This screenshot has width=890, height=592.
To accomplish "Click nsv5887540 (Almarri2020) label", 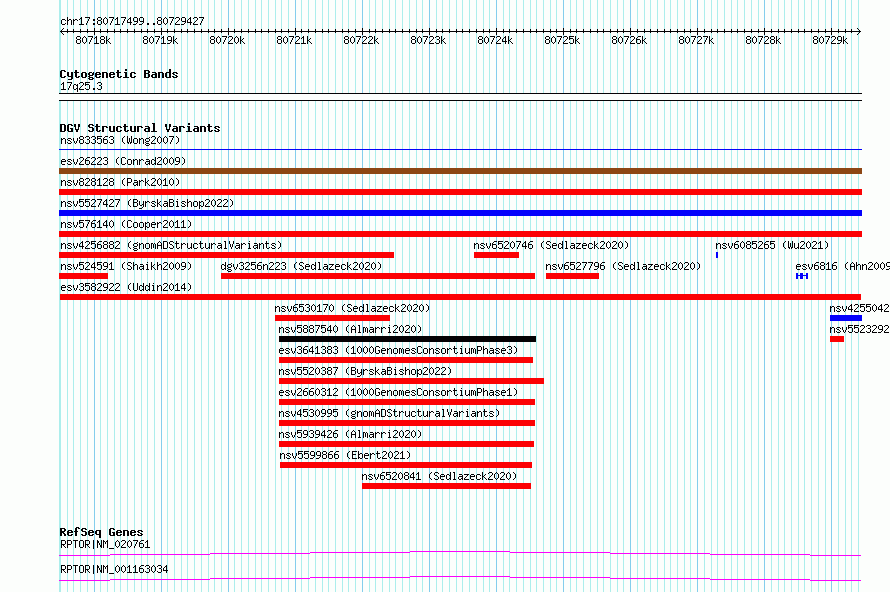I will pyautogui.click(x=350, y=329).
